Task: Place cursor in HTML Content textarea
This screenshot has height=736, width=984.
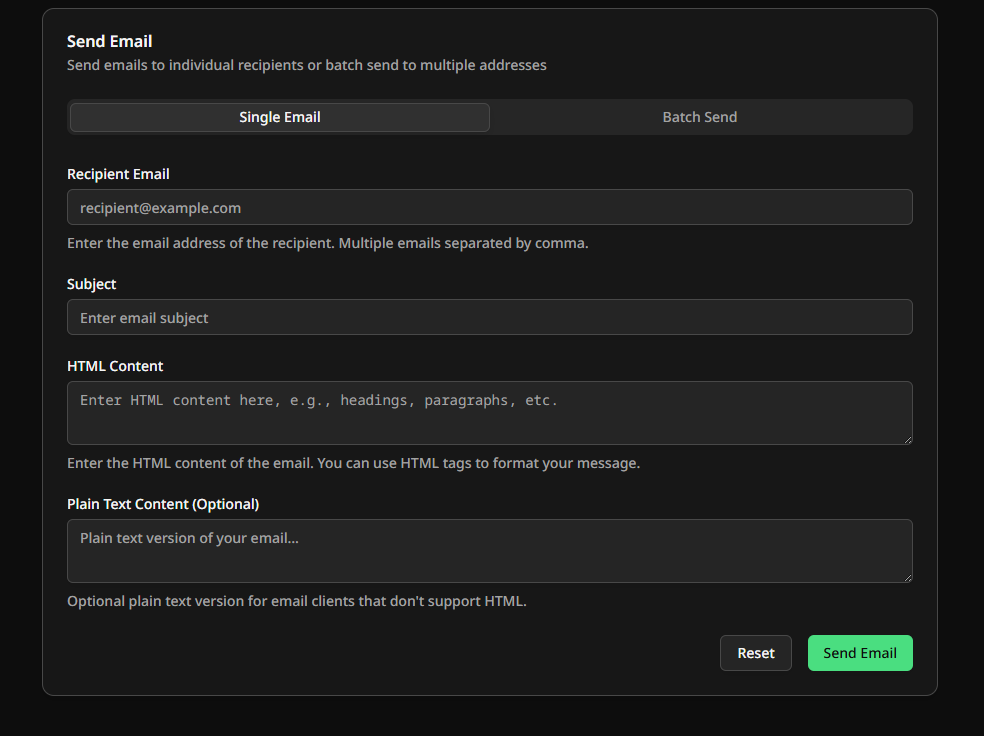Action: point(489,412)
